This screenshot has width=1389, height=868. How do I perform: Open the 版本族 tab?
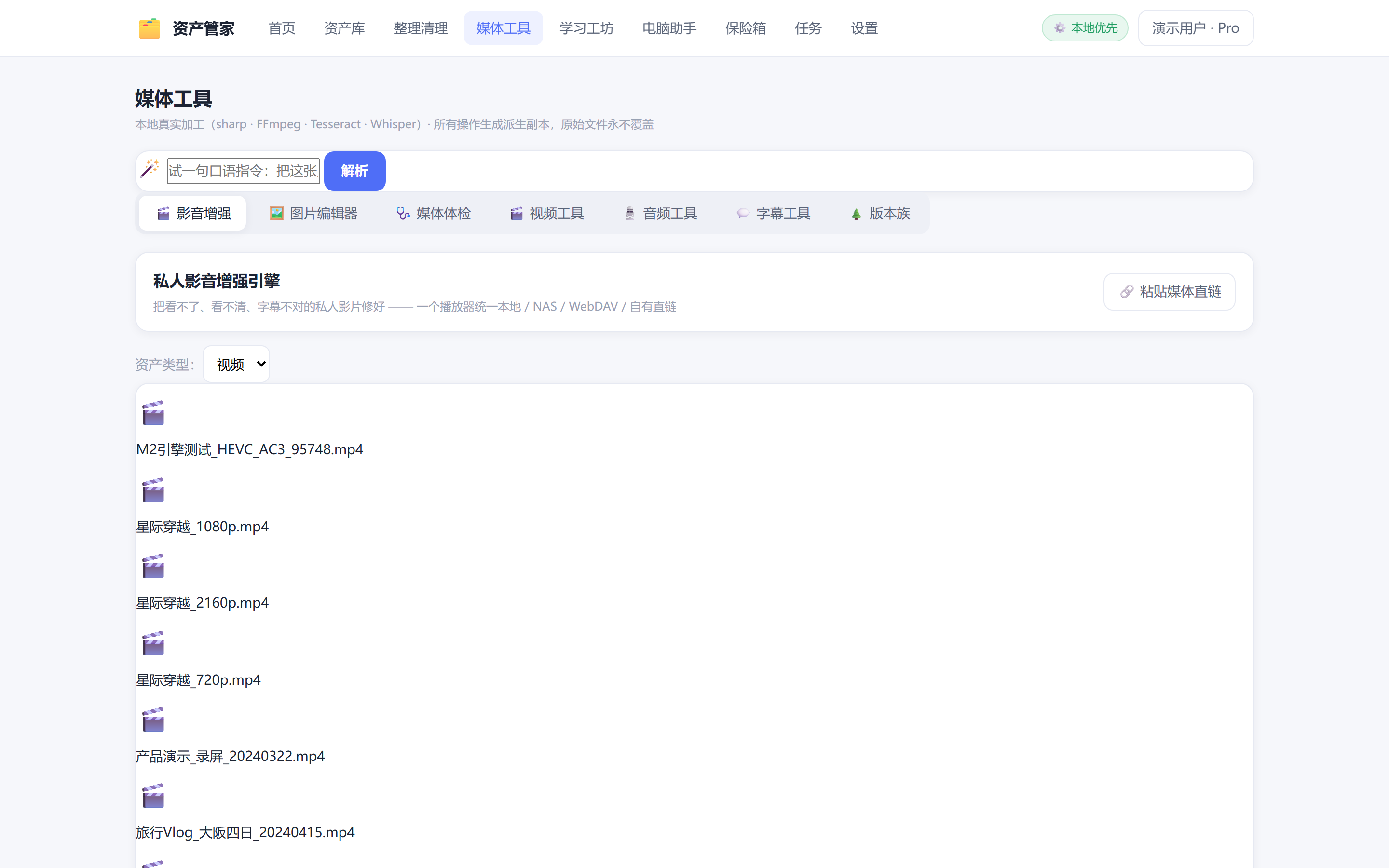tap(881, 214)
